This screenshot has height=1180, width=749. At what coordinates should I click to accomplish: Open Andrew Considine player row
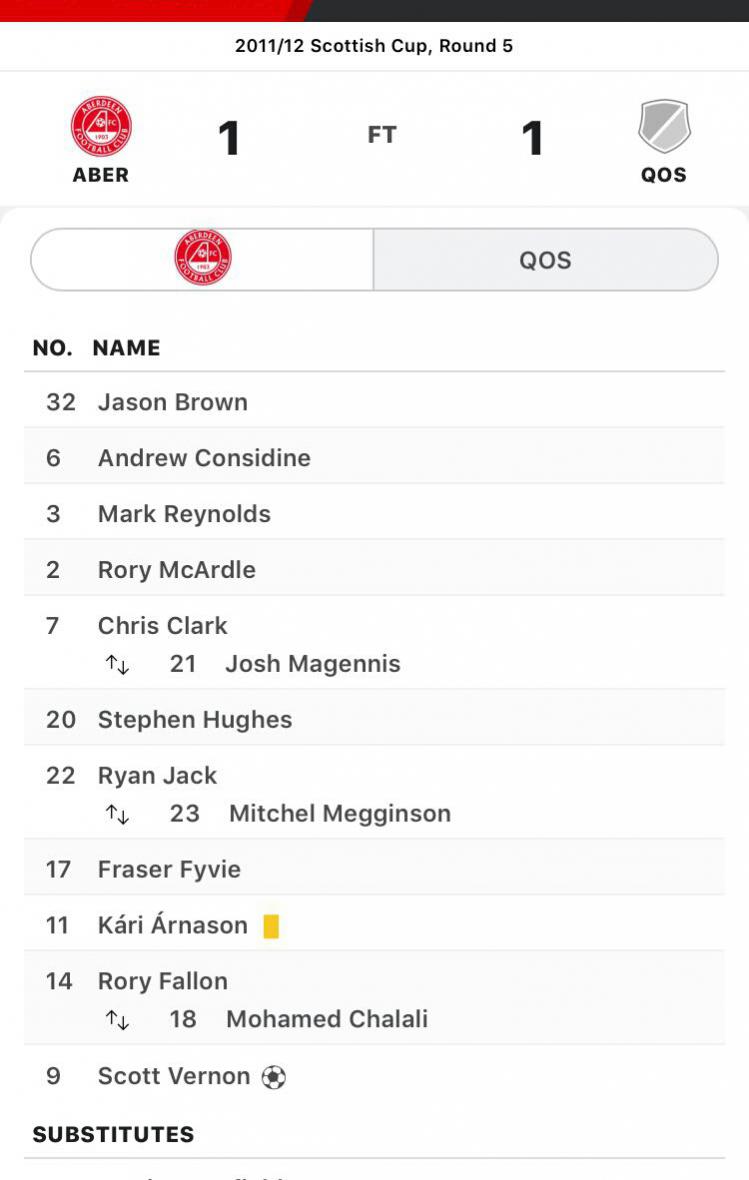click(374, 456)
